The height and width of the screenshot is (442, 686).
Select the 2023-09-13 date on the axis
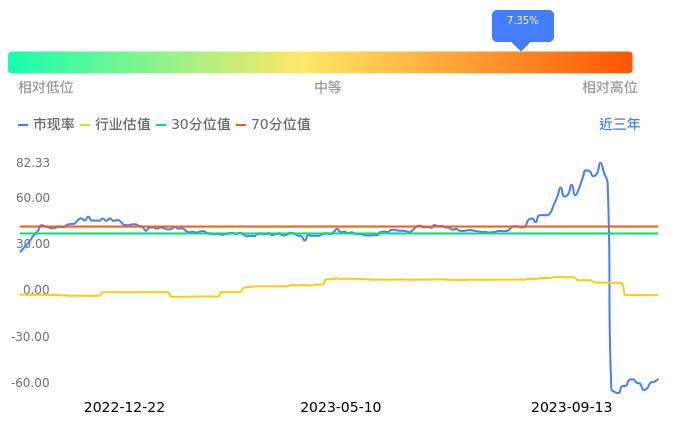click(x=571, y=407)
